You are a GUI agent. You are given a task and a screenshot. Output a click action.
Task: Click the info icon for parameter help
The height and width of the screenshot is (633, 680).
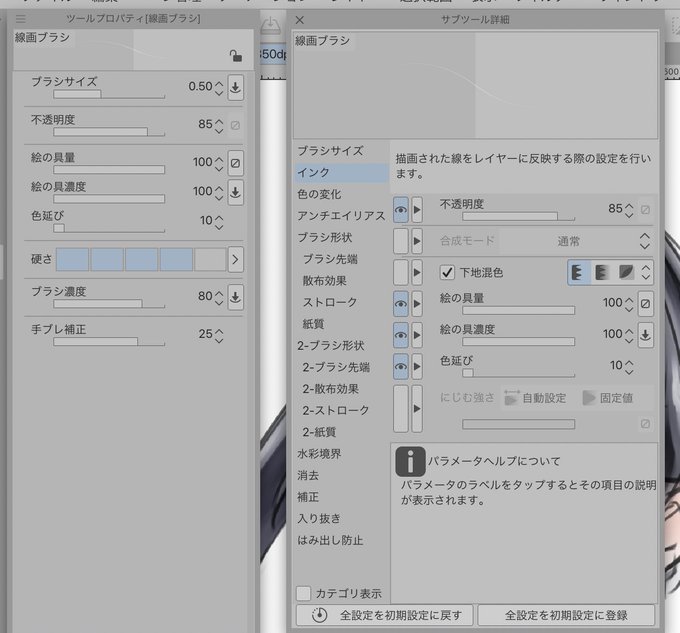410,461
